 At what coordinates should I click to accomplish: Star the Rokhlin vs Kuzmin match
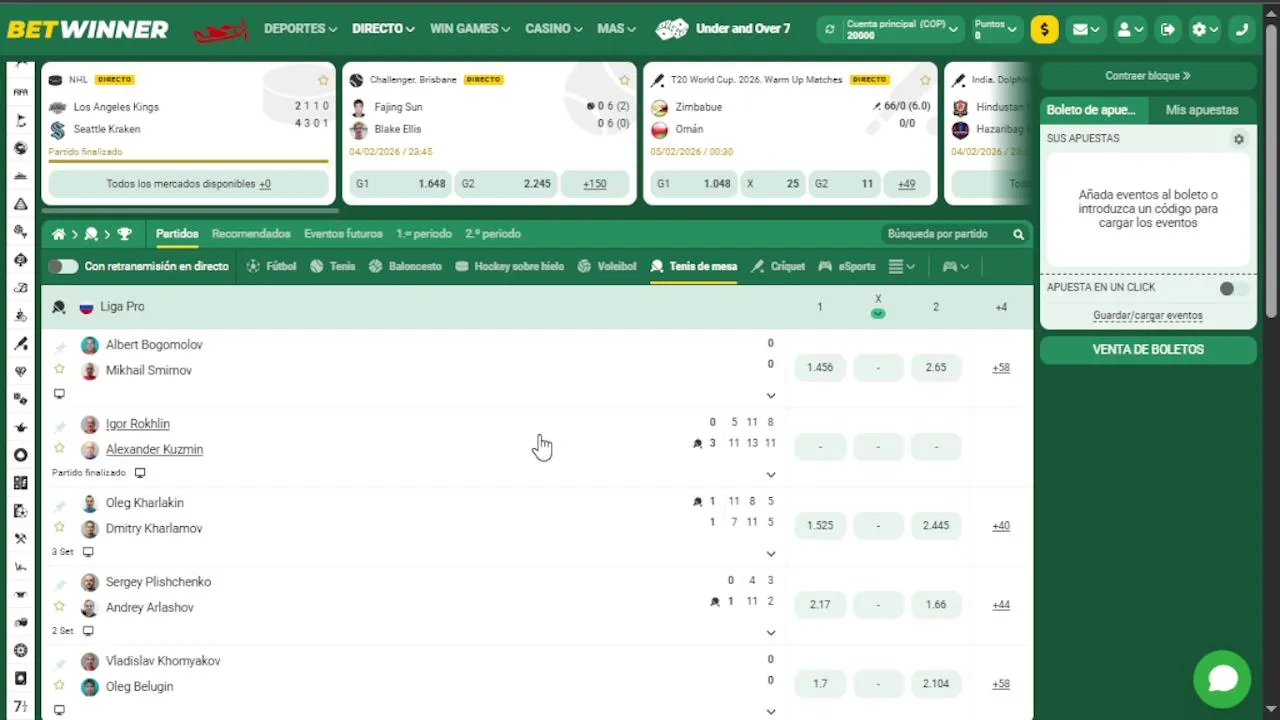pos(59,448)
